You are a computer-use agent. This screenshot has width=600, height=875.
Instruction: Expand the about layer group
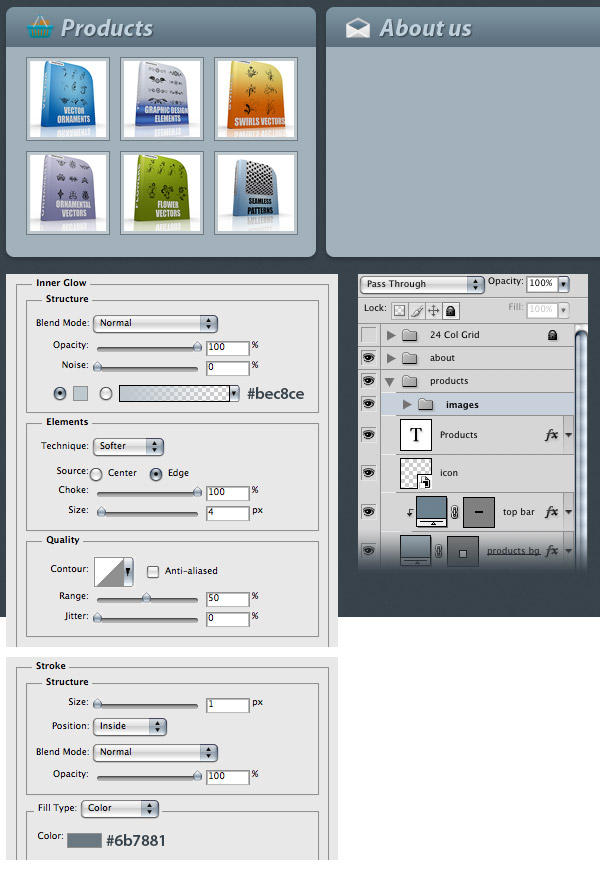pos(391,358)
